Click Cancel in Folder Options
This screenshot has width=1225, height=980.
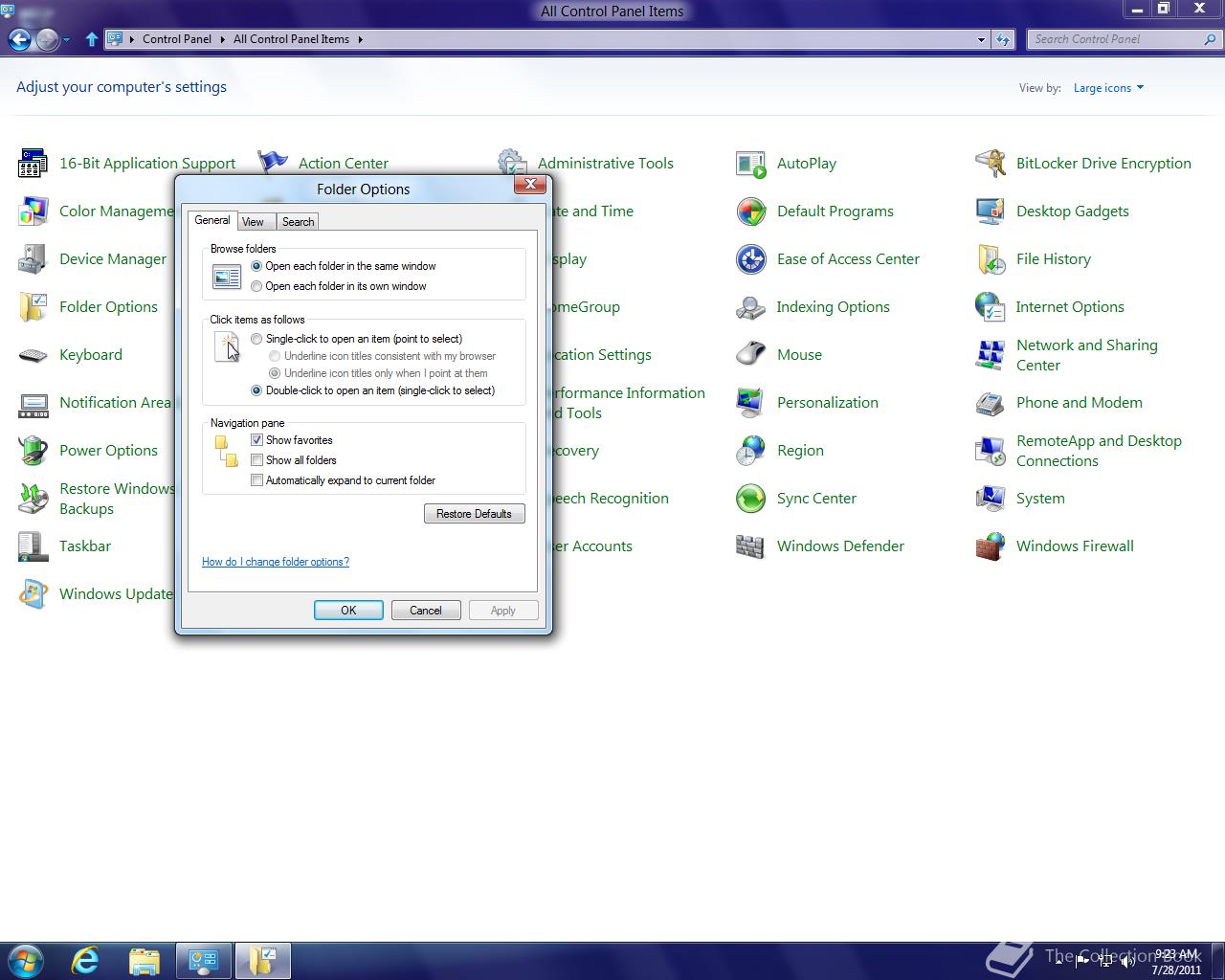pos(426,611)
